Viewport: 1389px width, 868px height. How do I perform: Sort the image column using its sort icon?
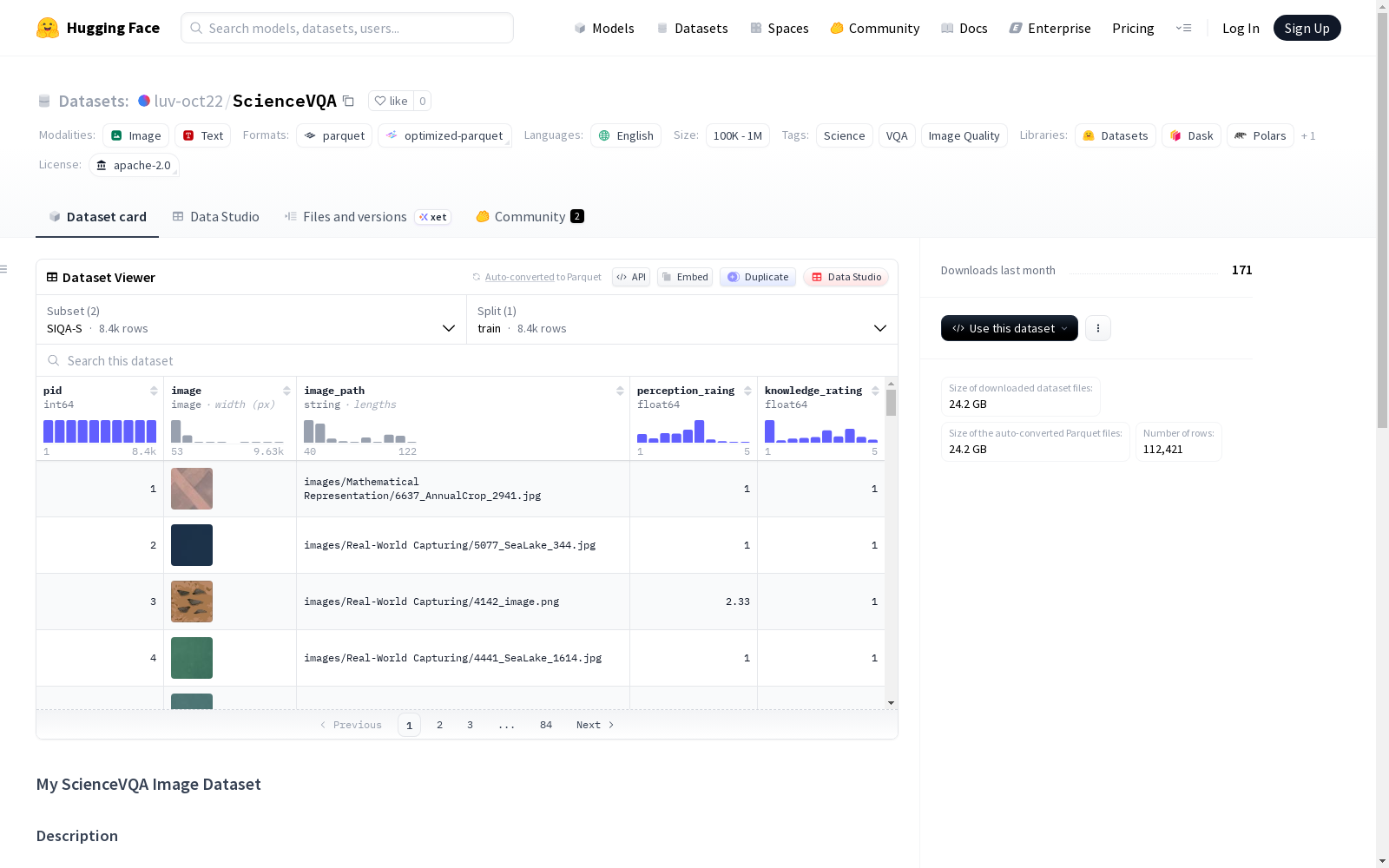click(x=286, y=391)
